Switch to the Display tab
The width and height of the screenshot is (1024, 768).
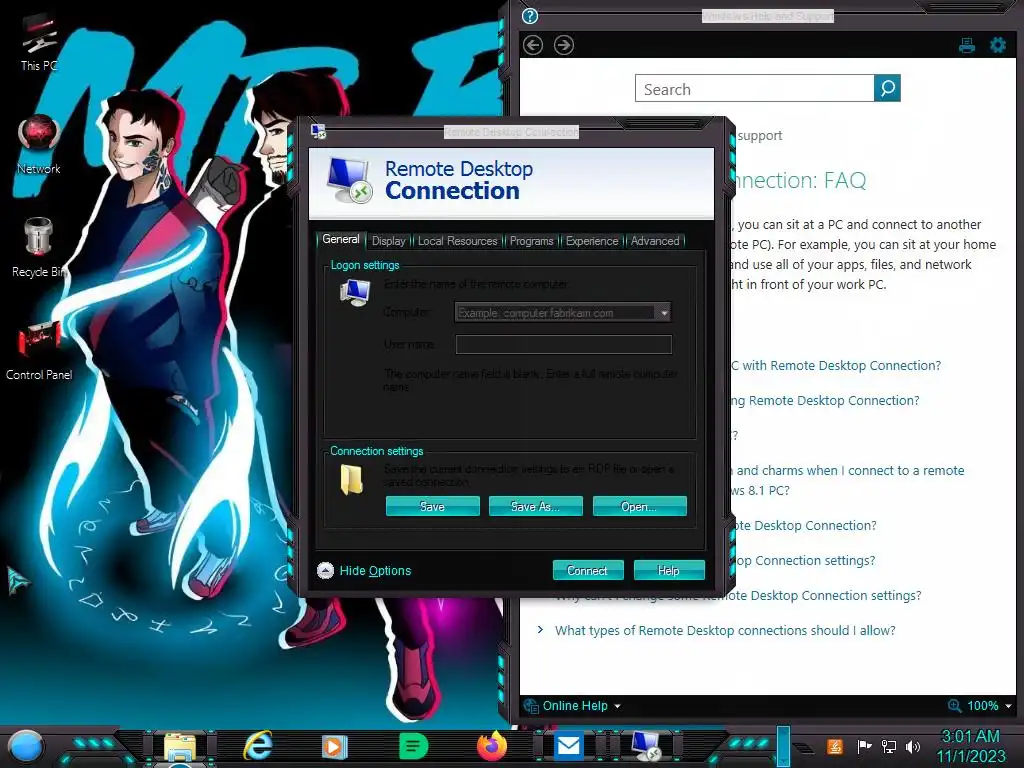coord(389,241)
